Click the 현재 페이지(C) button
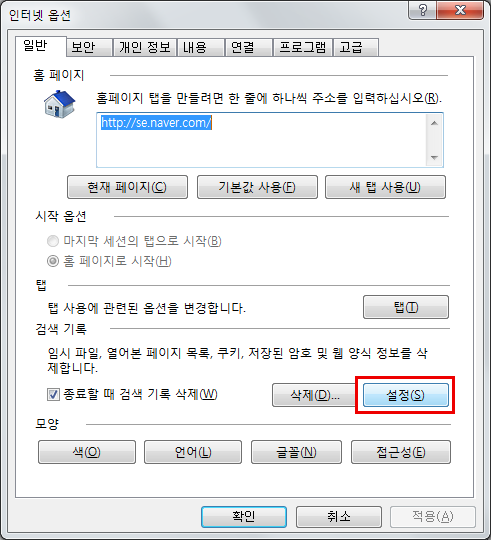The width and height of the screenshot is (491, 540). pyautogui.click(x=127, y=187)
